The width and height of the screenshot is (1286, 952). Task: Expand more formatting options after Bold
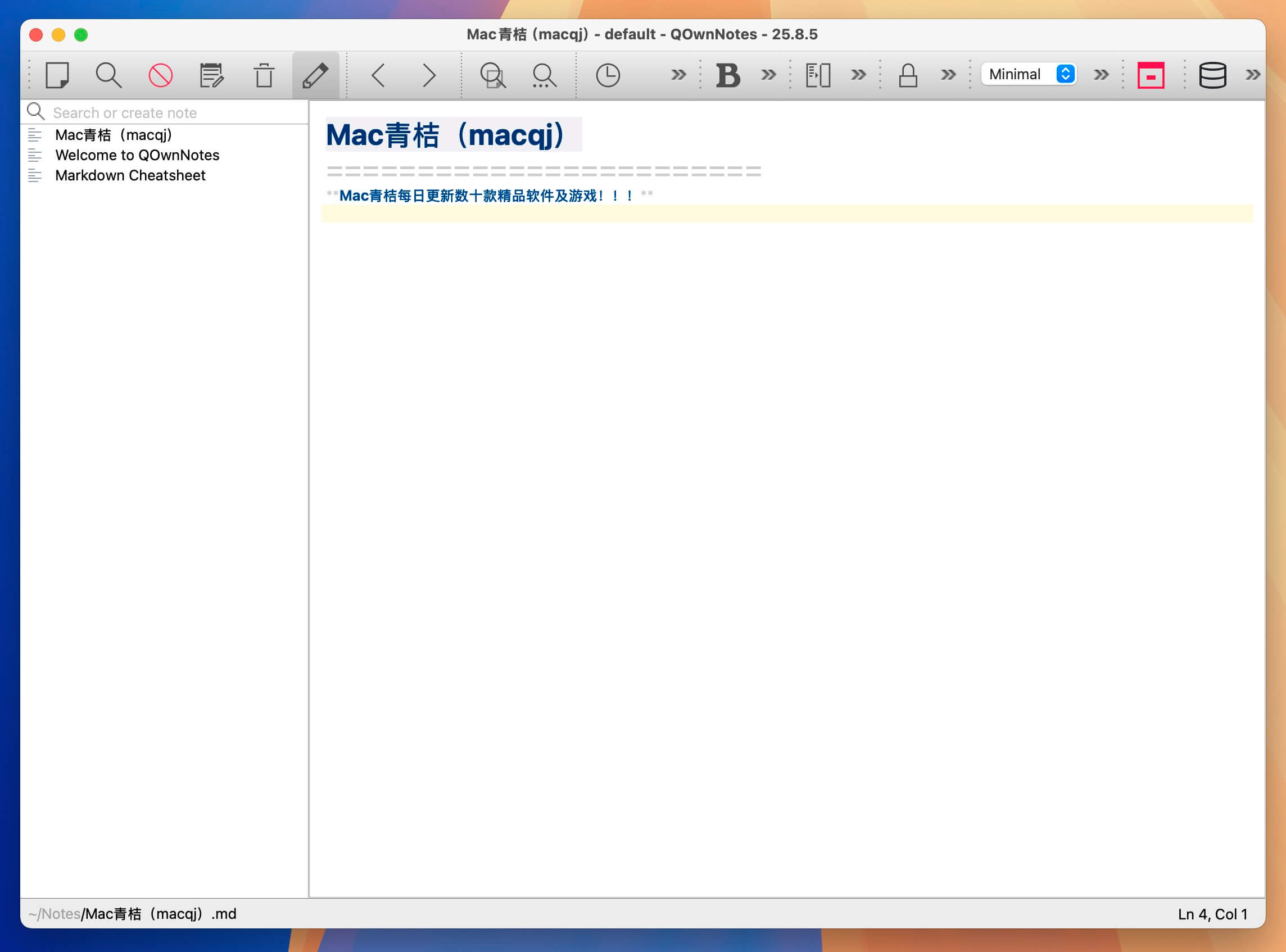click(768, 74)
